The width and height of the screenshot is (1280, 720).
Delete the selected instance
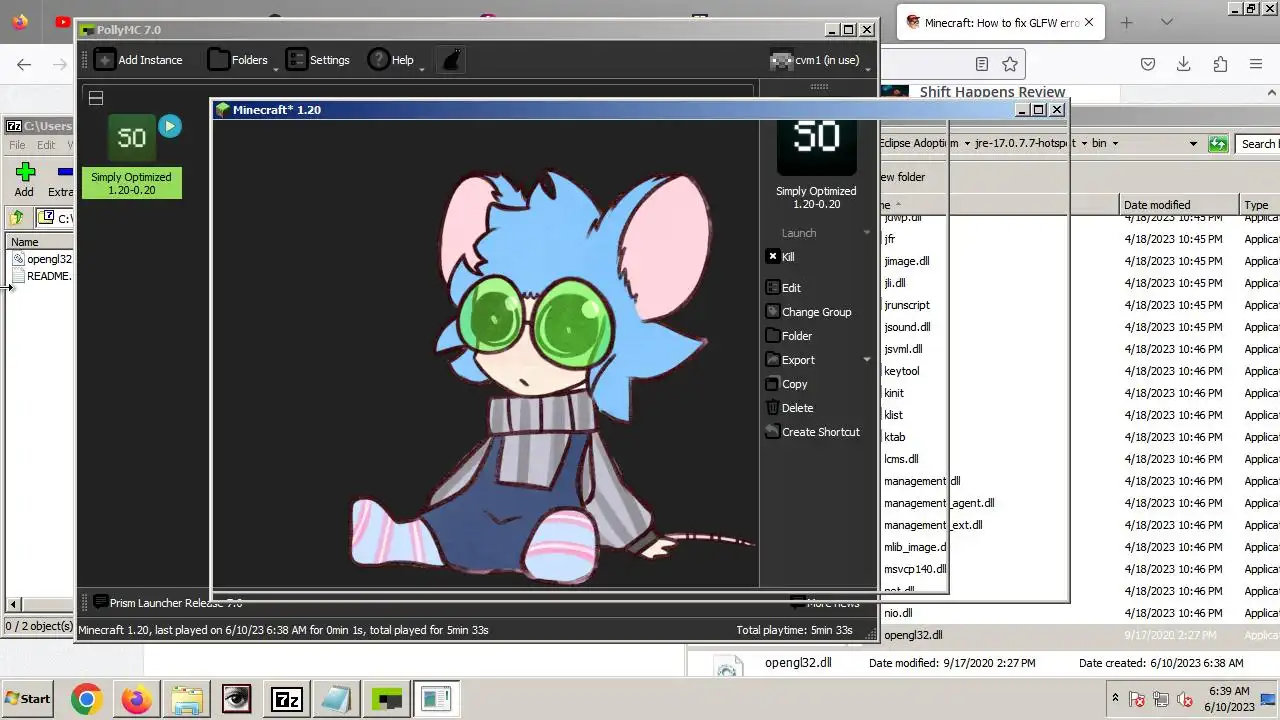790,408
